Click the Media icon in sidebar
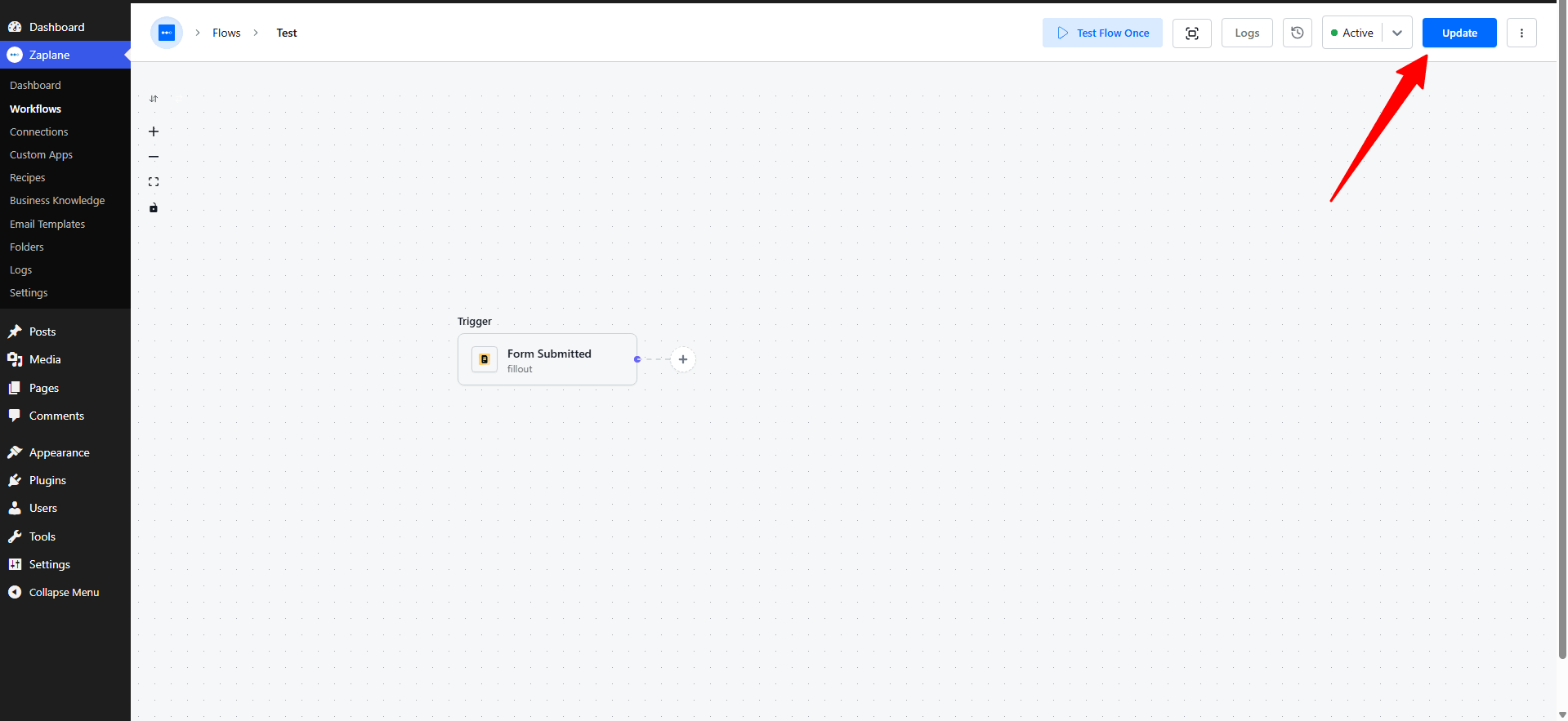1568x721 pixels. point(15,359)
